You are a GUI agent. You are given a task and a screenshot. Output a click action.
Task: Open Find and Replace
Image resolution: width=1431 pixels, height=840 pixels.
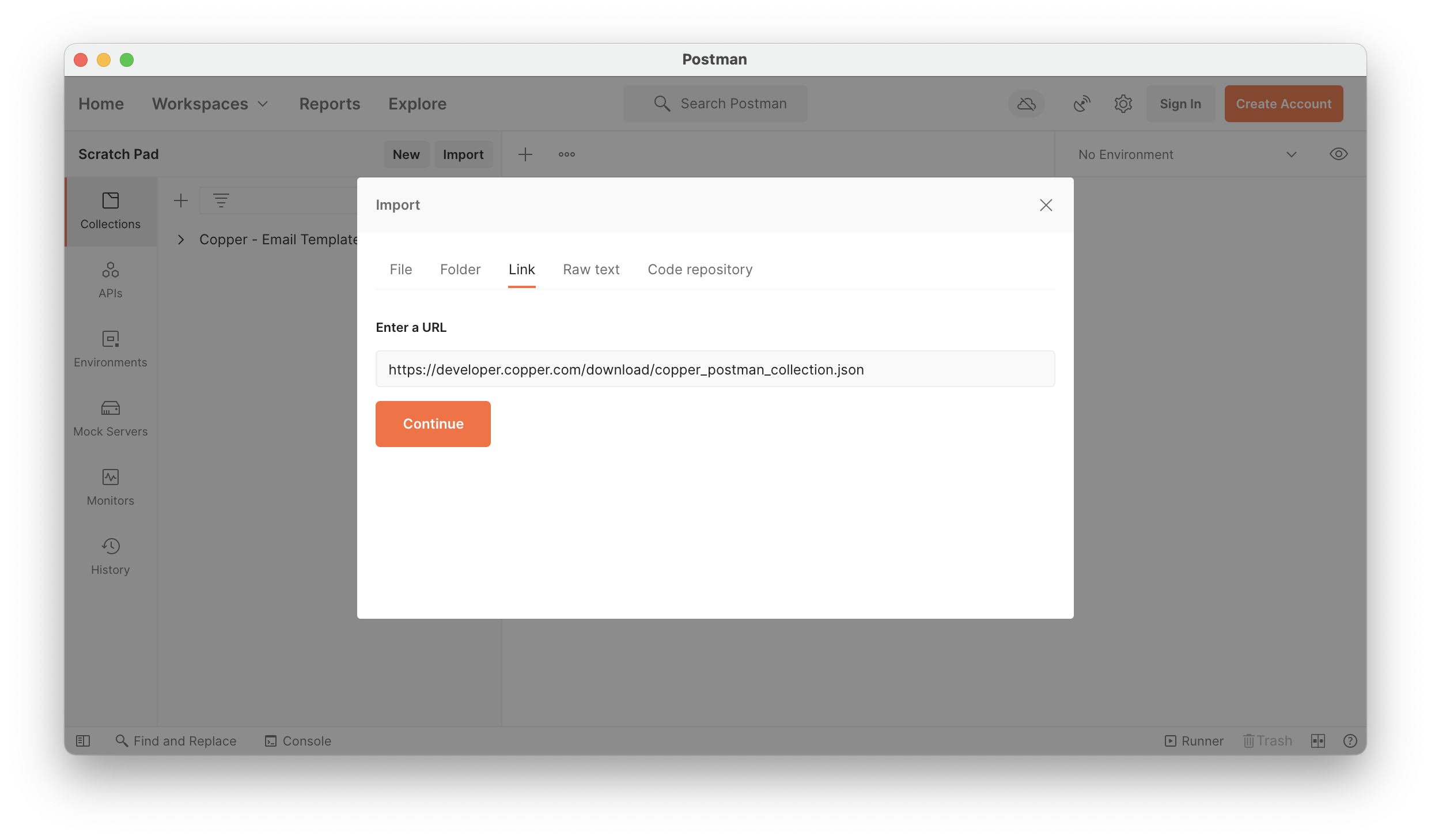(x=176, y=741)
